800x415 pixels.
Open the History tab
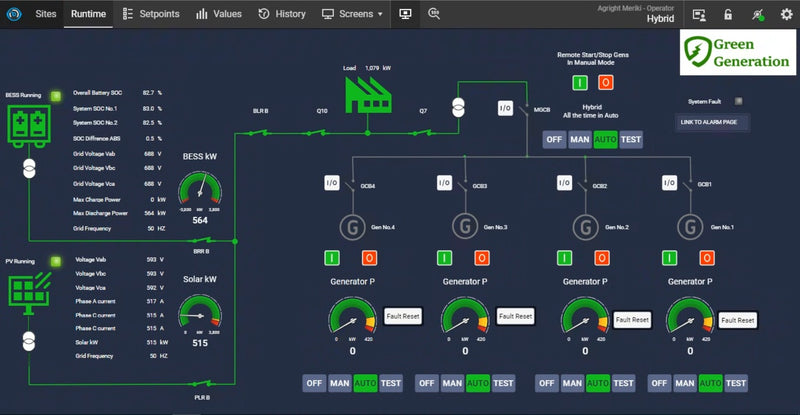(282, 14)
